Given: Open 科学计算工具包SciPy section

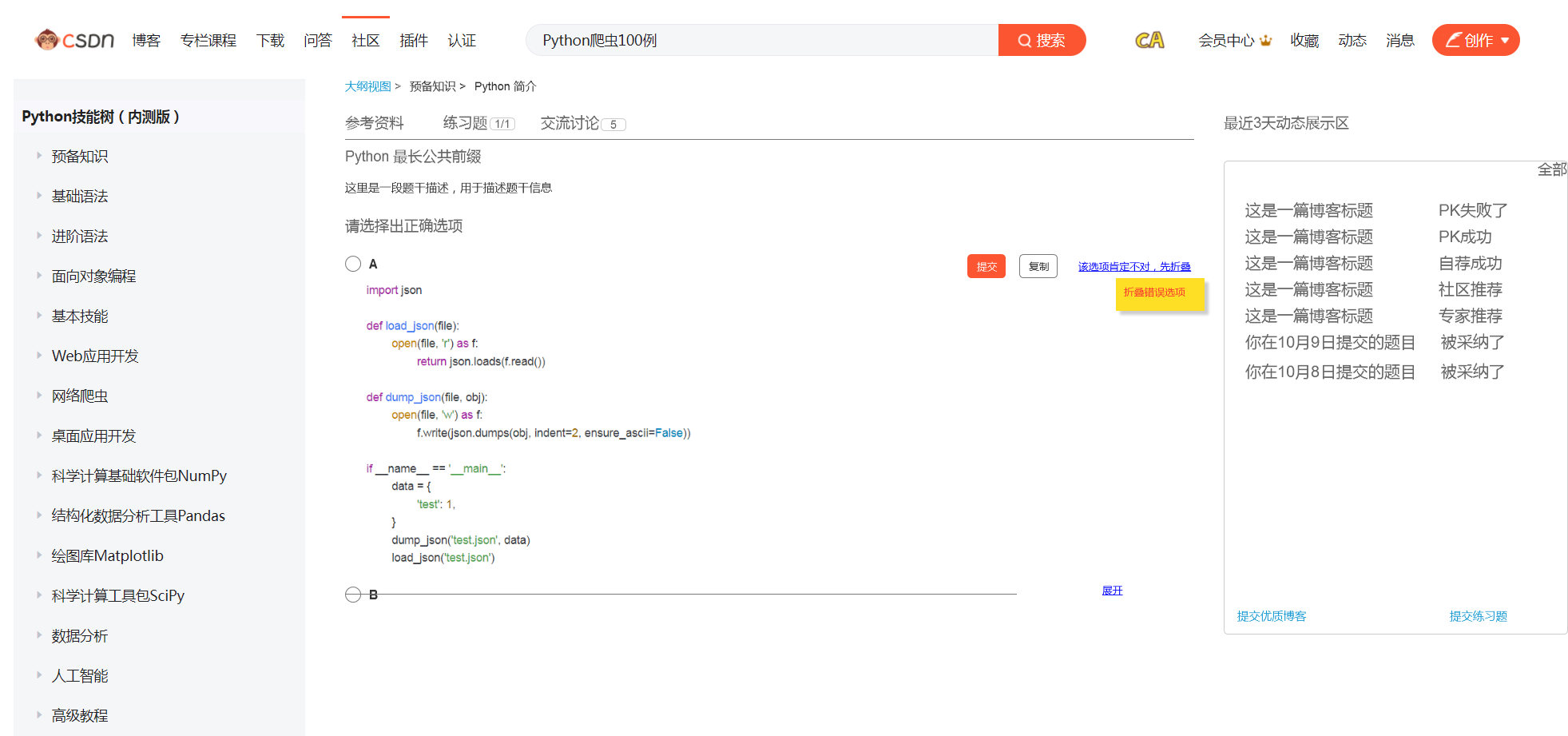Looking at the screenshot, I should point(117,595).
